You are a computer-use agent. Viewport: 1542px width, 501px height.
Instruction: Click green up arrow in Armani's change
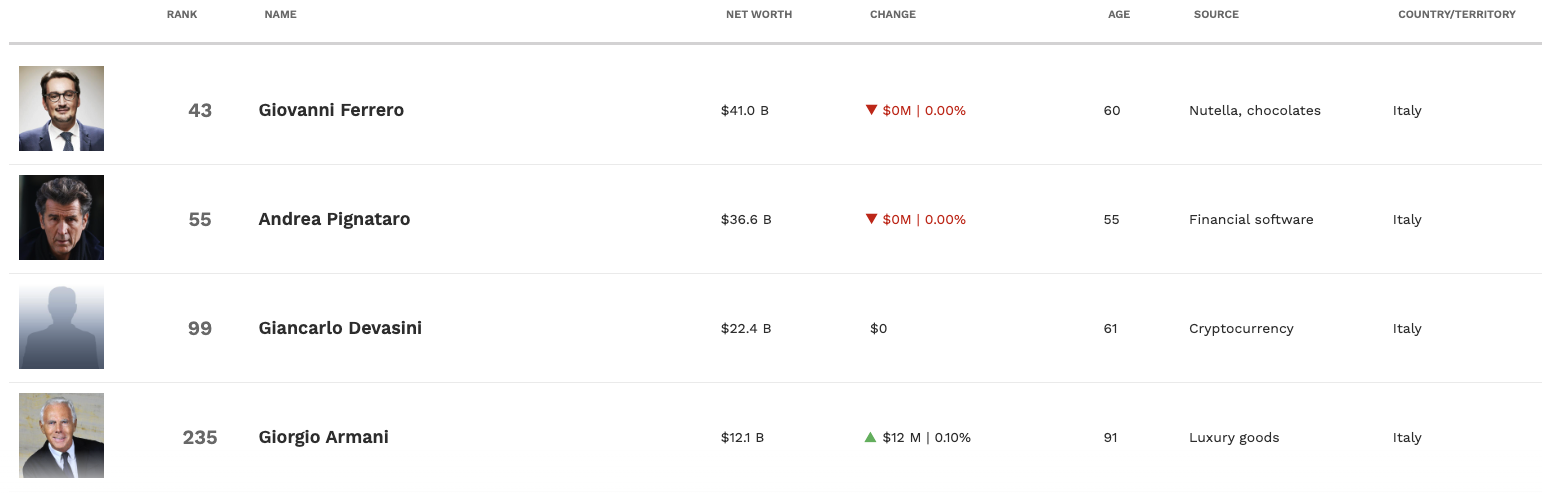870,437
